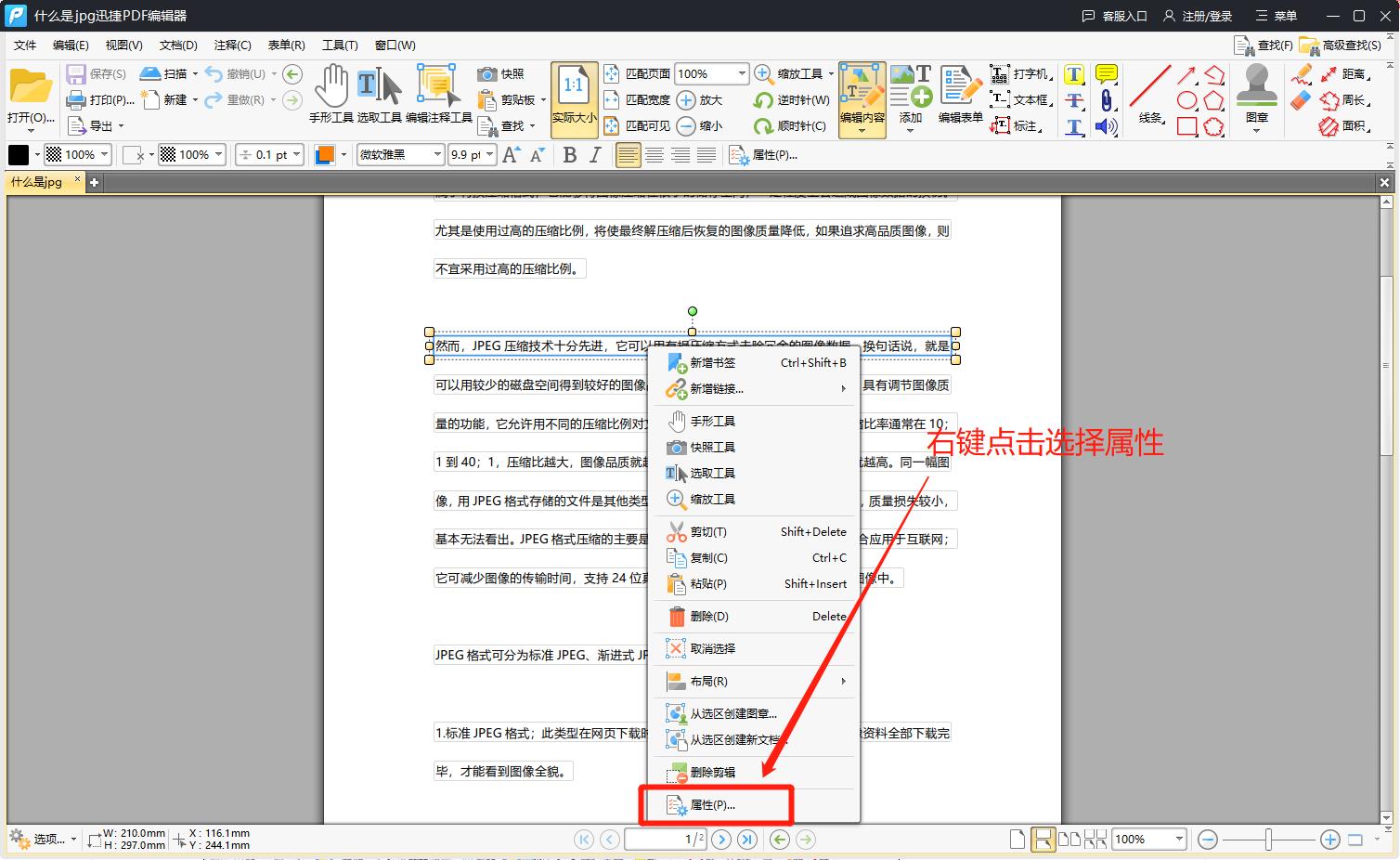Toggle bold text formatting
Screen dimensions: 1400x860
569,155
